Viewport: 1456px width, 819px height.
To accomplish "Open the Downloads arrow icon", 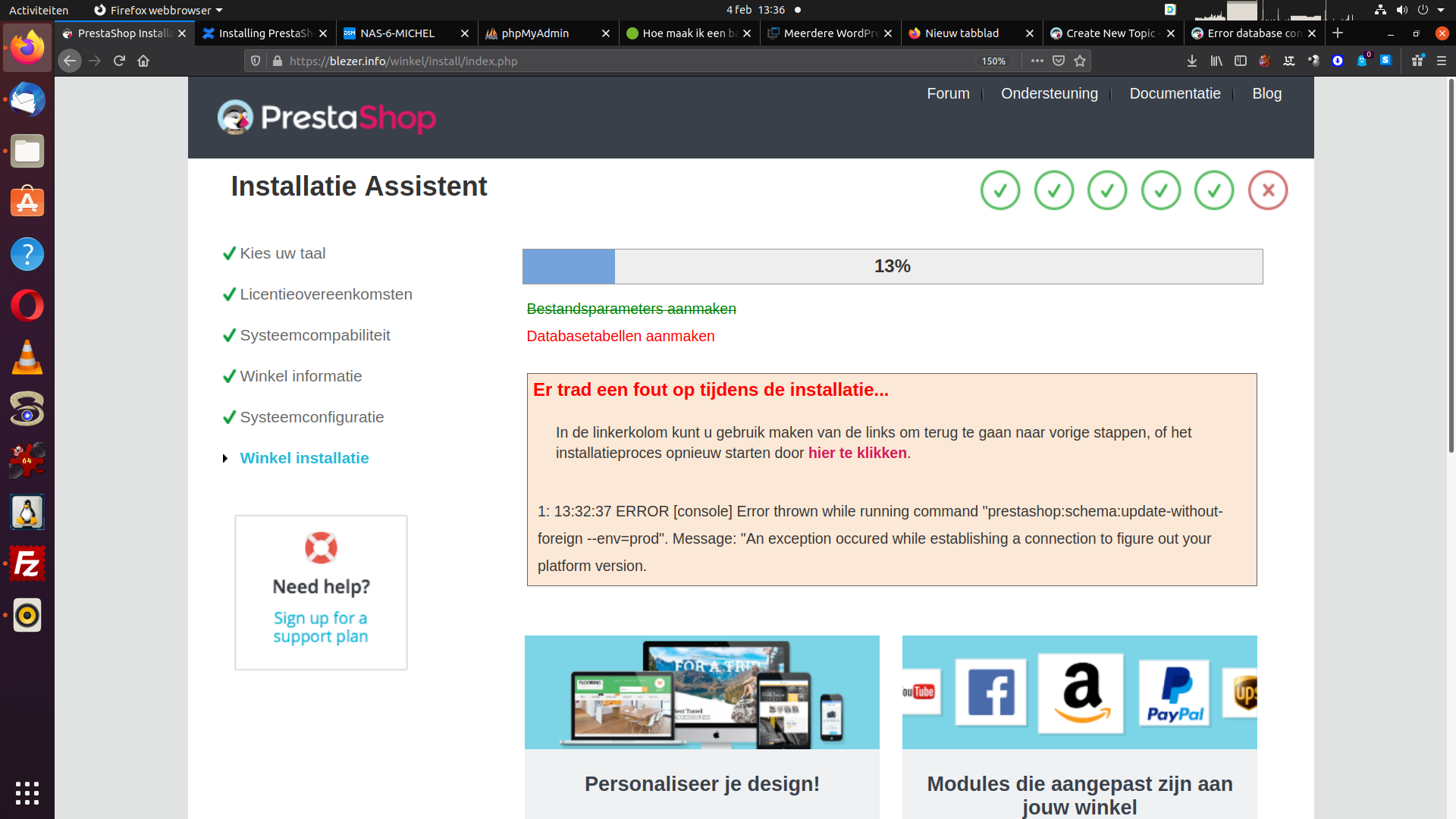I will [1192, 61].
